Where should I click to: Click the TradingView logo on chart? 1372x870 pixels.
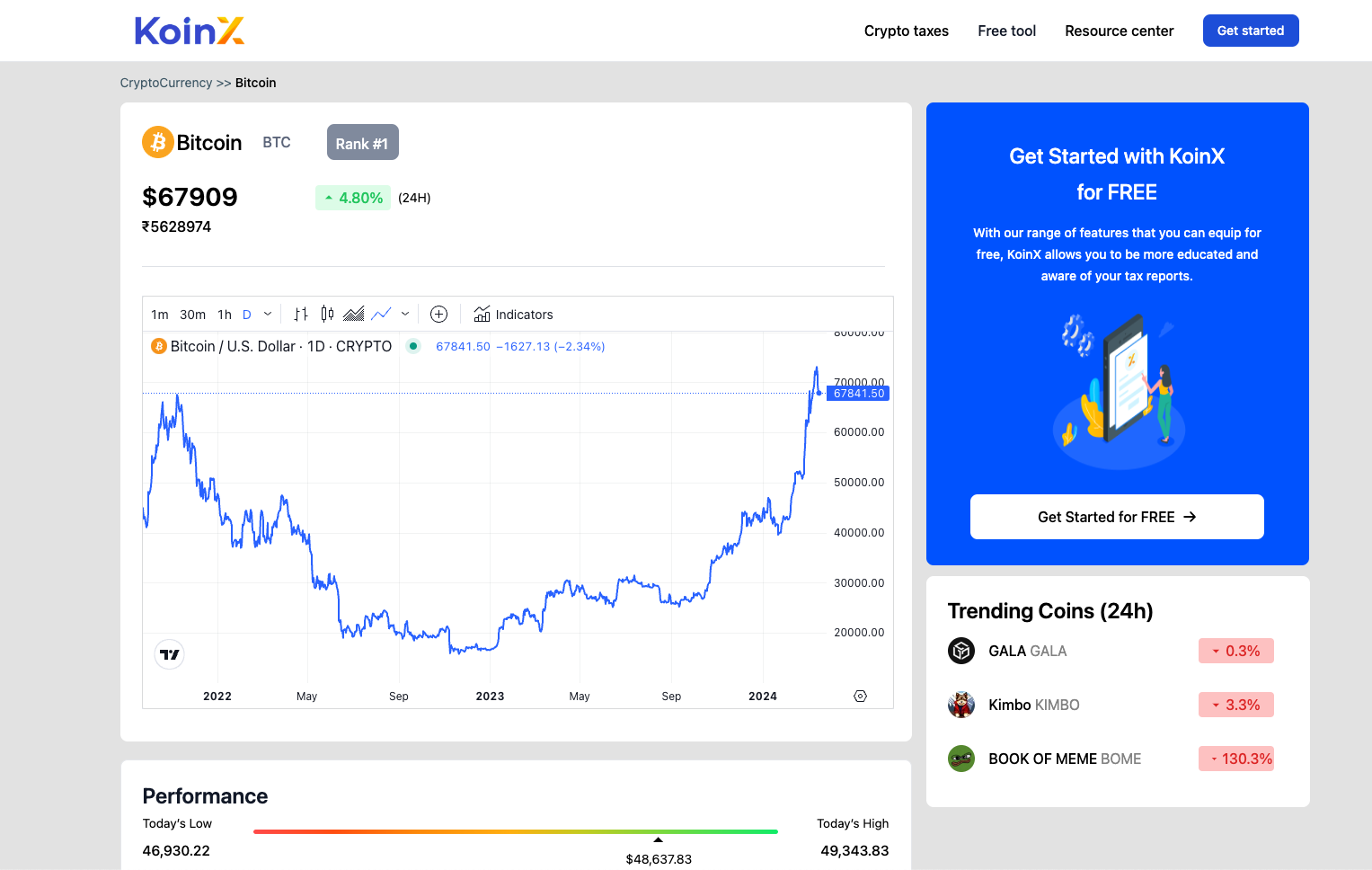click(170, 654)
